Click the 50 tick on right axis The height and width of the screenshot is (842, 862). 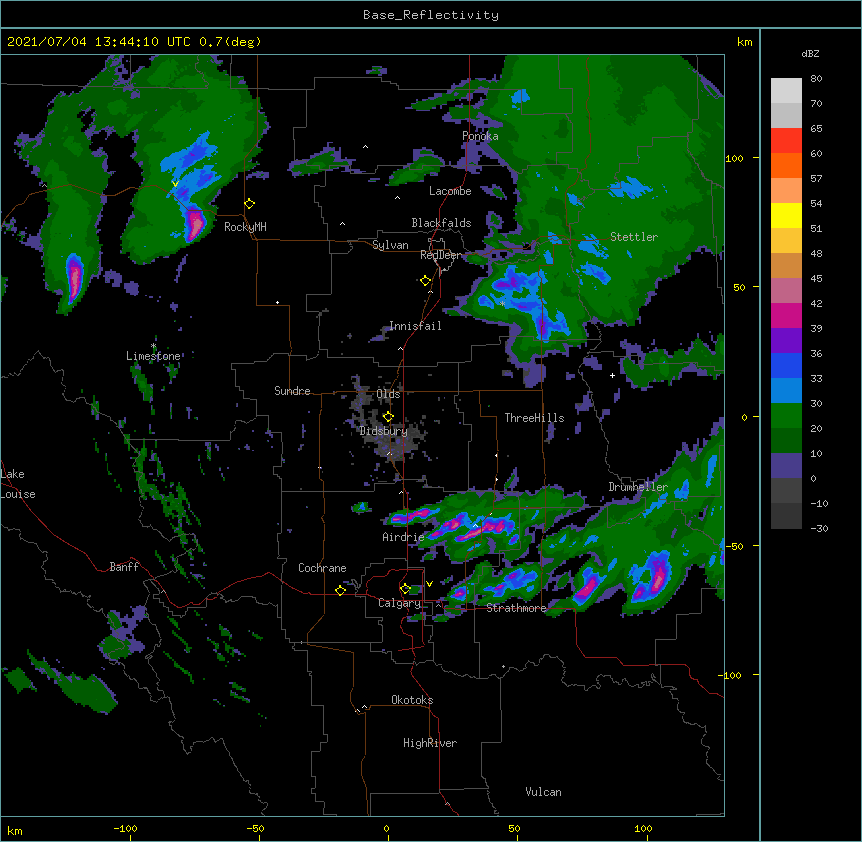tap(739, 287)
